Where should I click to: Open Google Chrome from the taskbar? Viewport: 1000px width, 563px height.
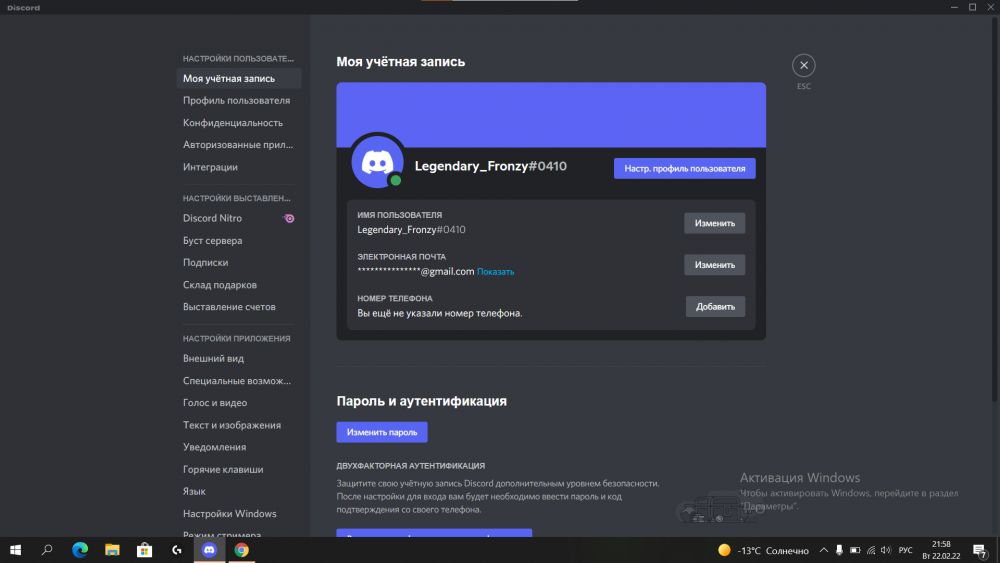pyautogui.click(x=241, y=550)
